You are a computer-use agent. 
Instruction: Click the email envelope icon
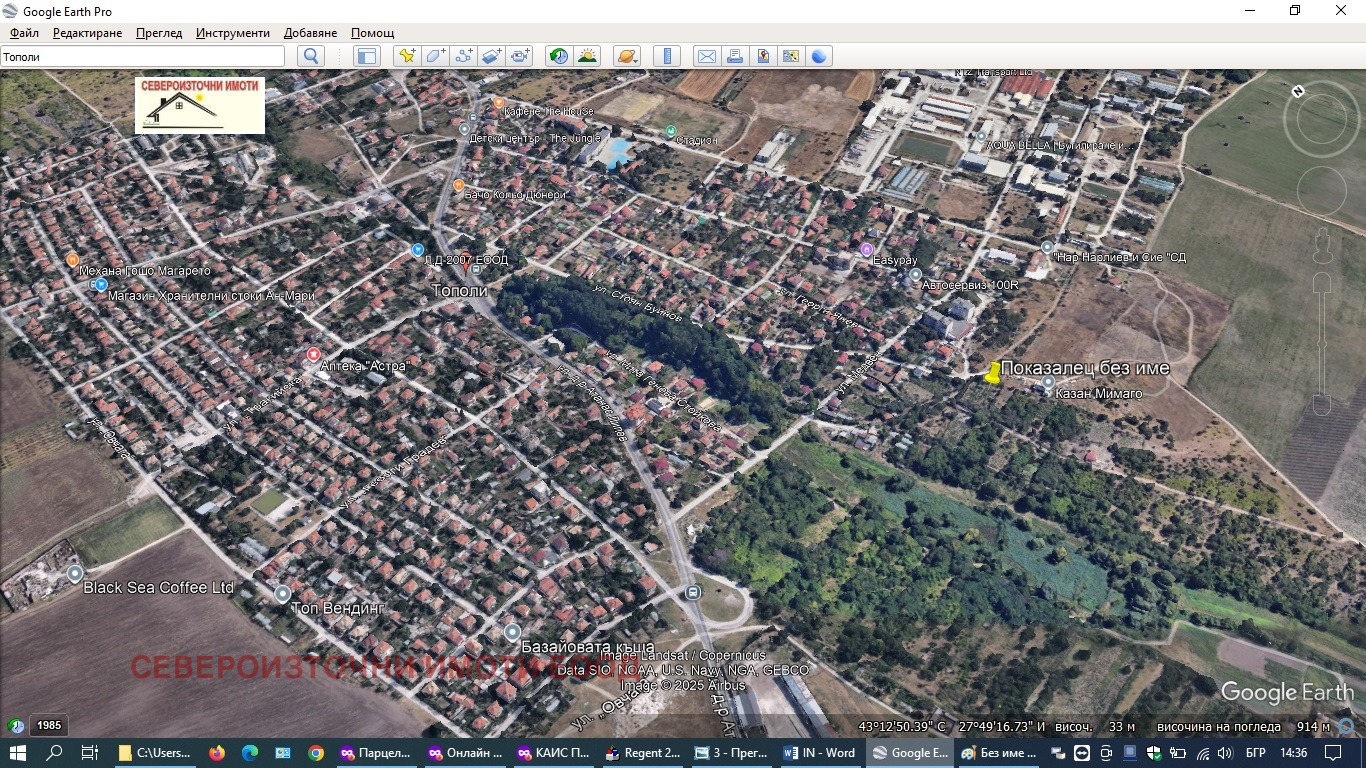pyautogui.click(x=706, y=56)
